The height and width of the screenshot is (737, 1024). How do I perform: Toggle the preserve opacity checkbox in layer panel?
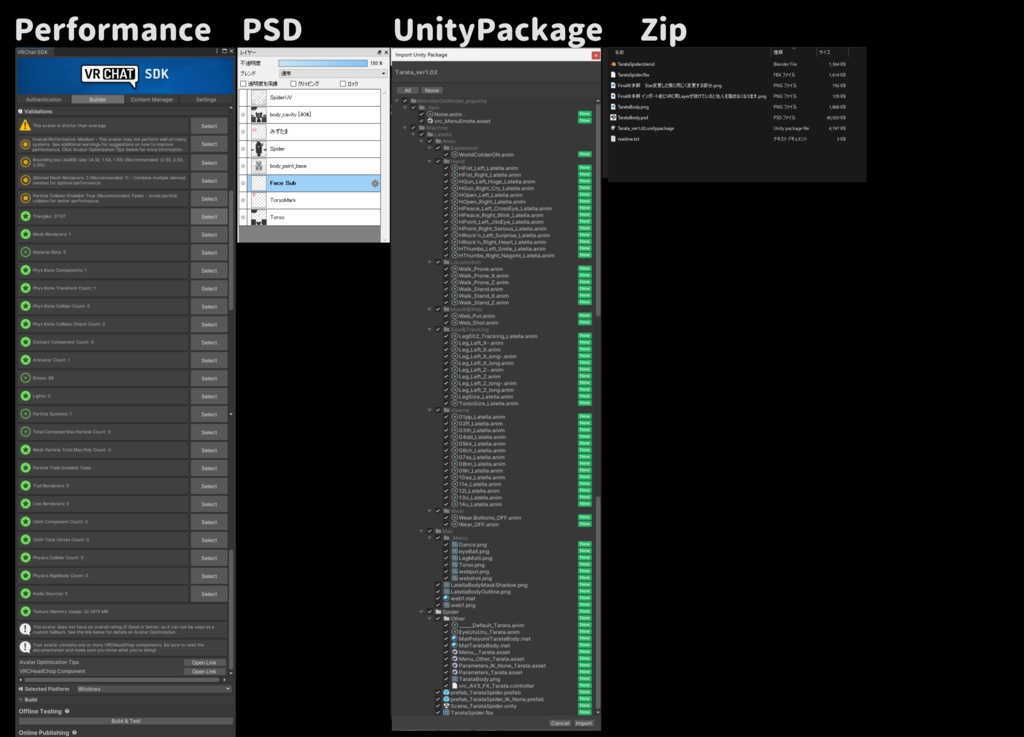tap(243, 84)
